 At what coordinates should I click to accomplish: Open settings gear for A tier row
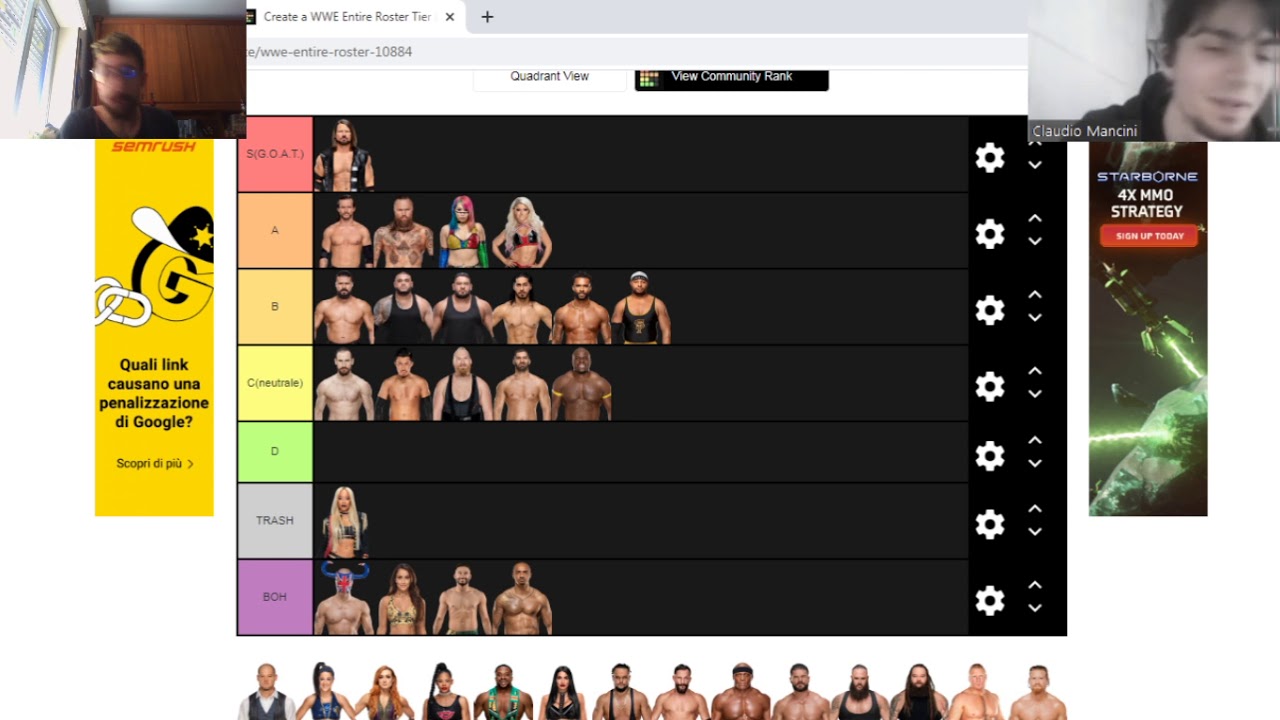[x=989, y=234]
